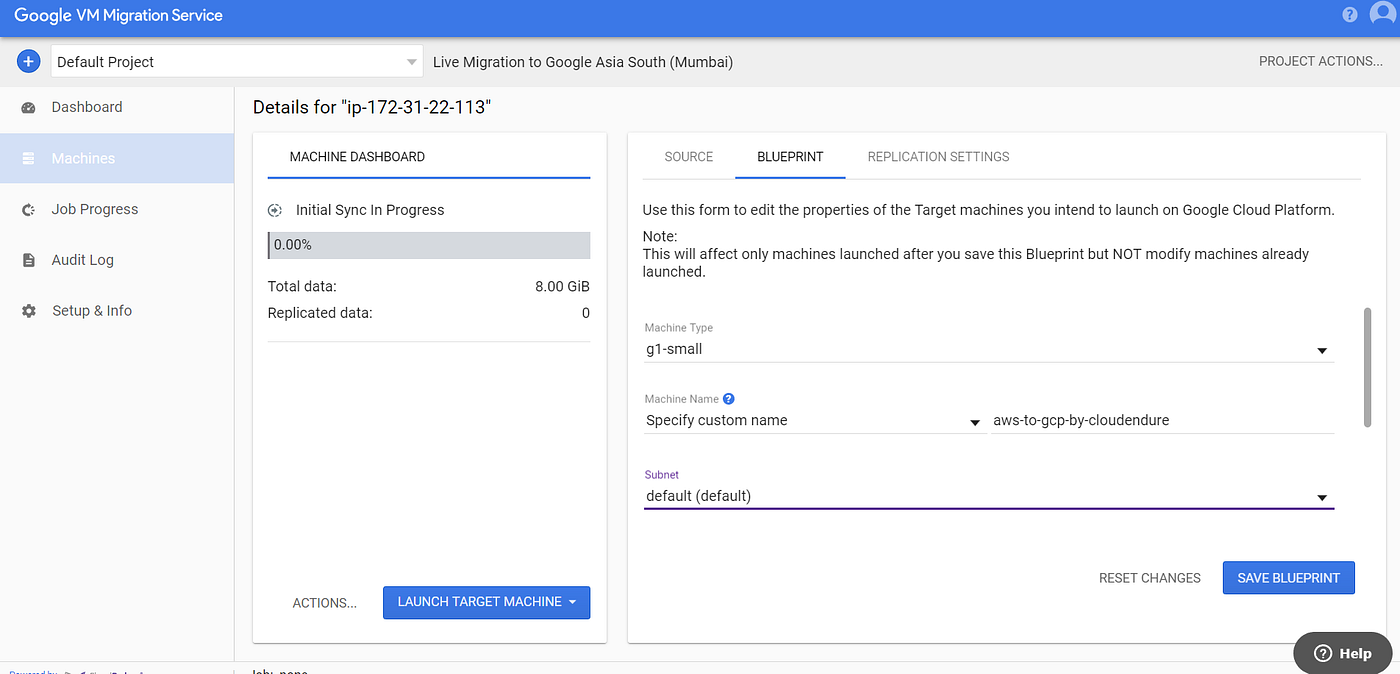
Task: Click the SAVE BLUEPRINT button
Action: tap(1288, 578)
